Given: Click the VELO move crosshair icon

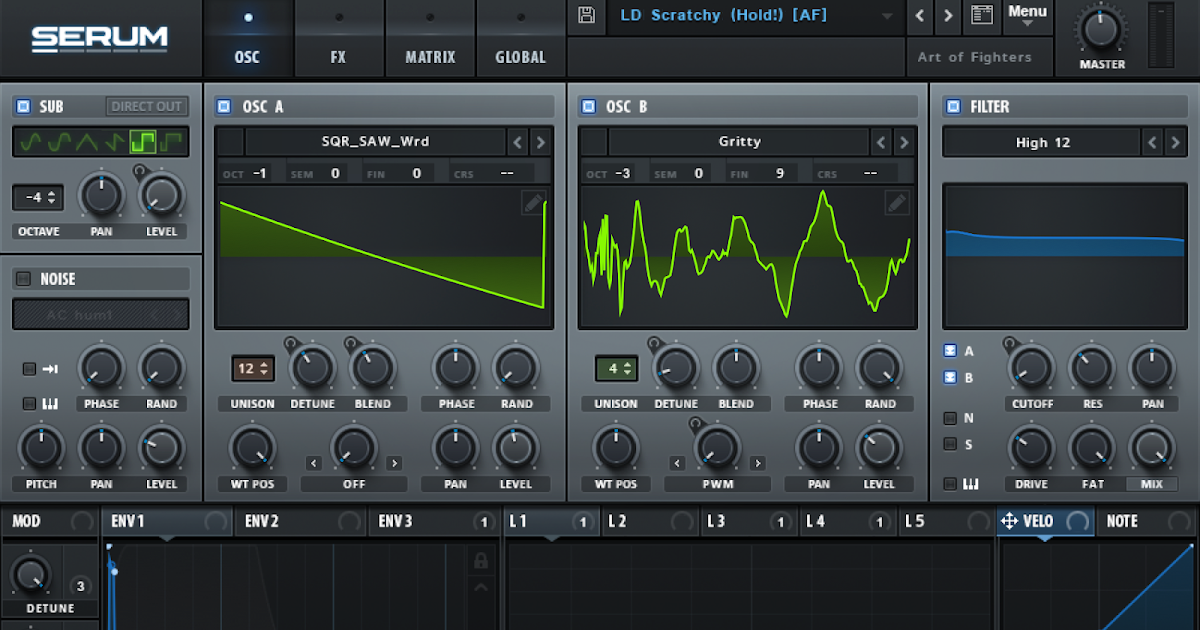Looking at the screenshot, I should click(x=1009, y=521).
